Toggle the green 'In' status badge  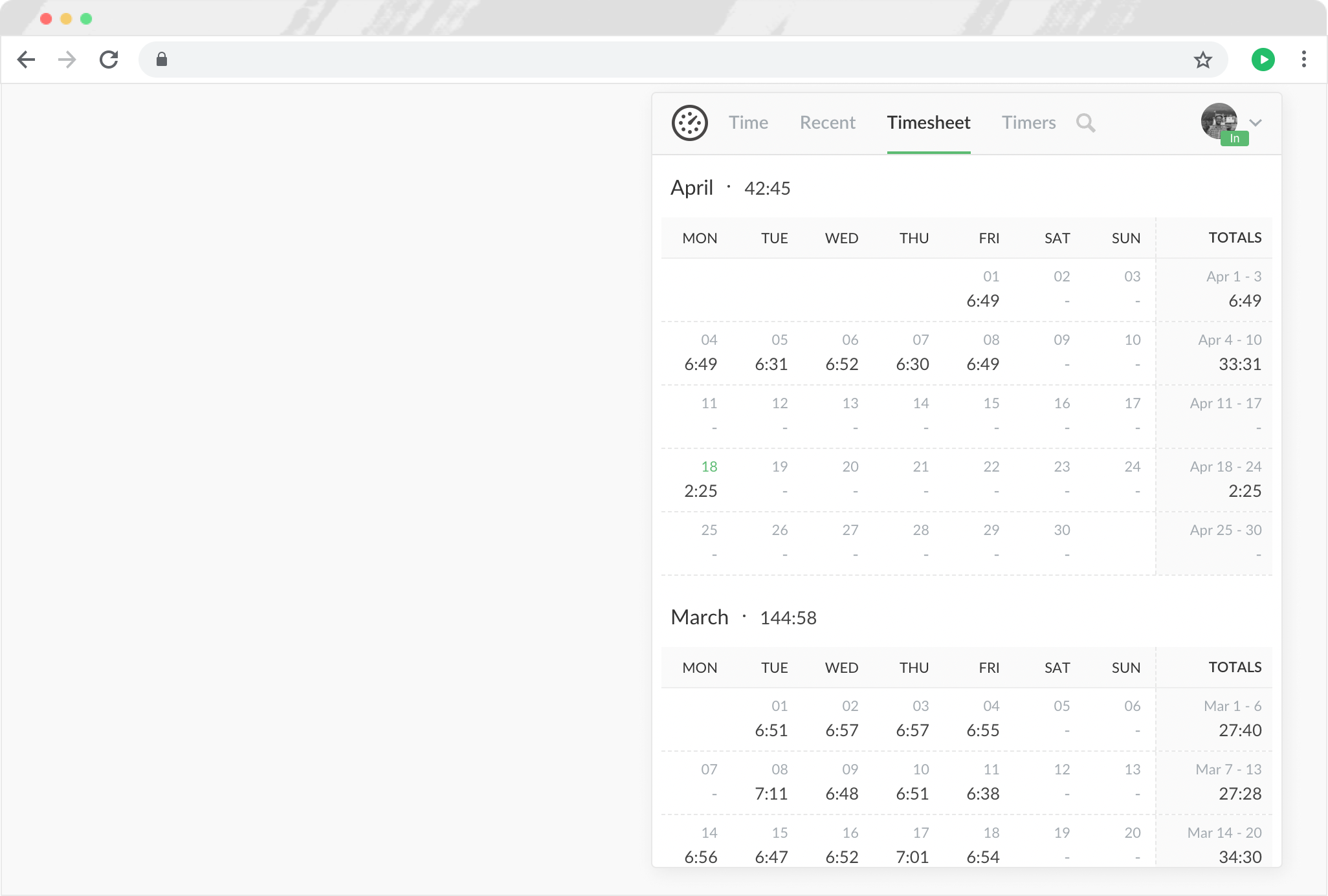1234,138
